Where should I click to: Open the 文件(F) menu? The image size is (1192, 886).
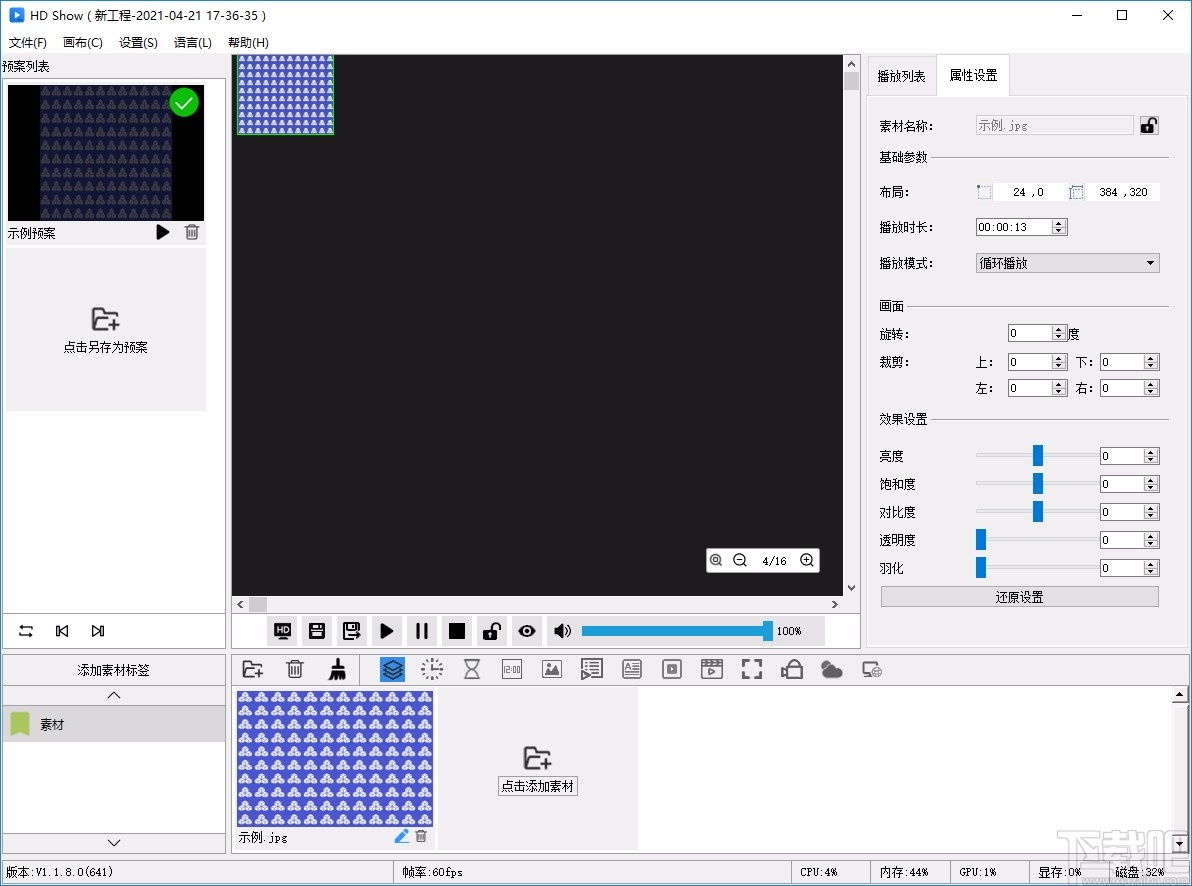pos(28,43)
